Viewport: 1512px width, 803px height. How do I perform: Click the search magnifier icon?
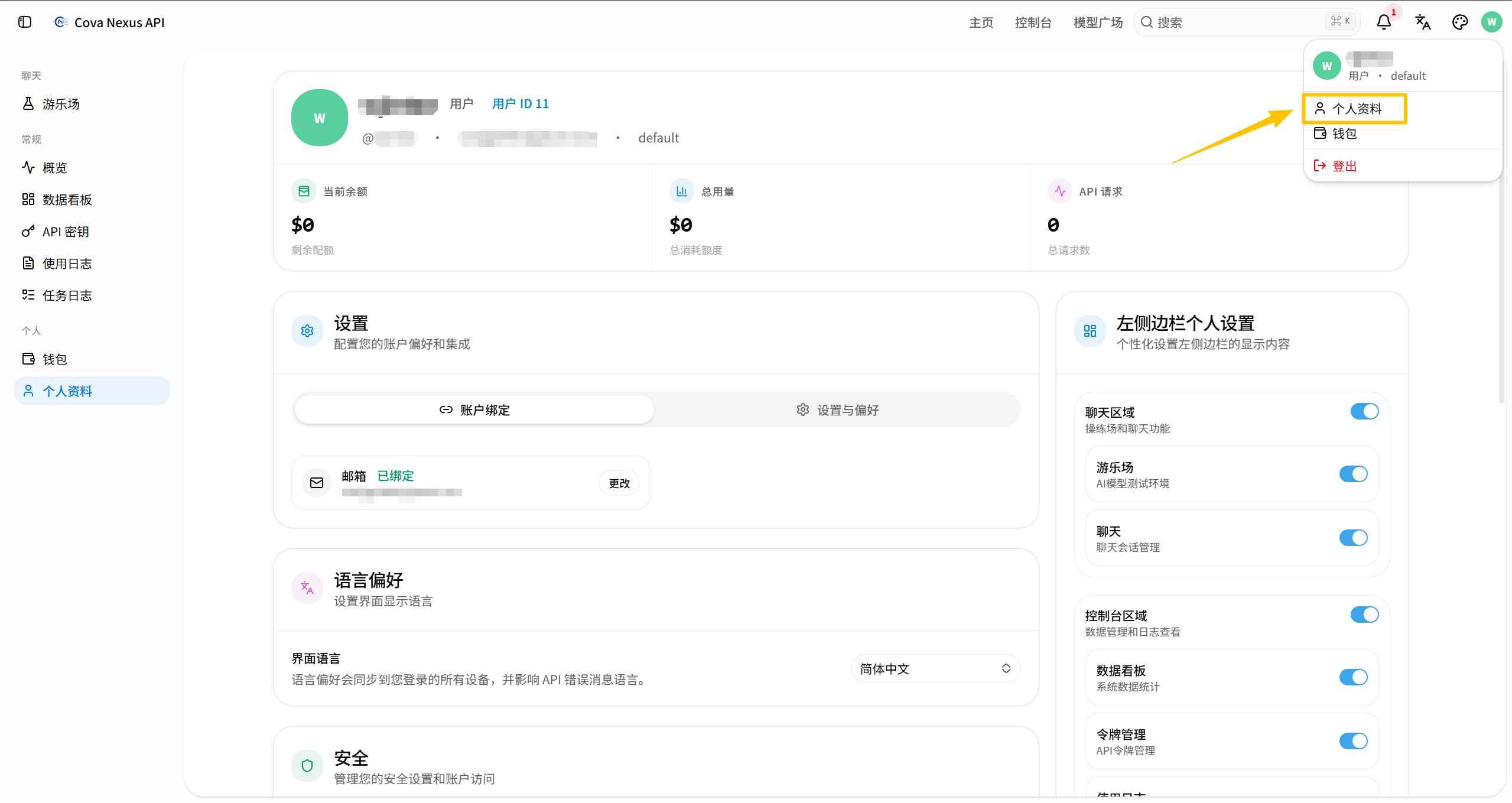pyautogui.click(x=1147, y=22)
